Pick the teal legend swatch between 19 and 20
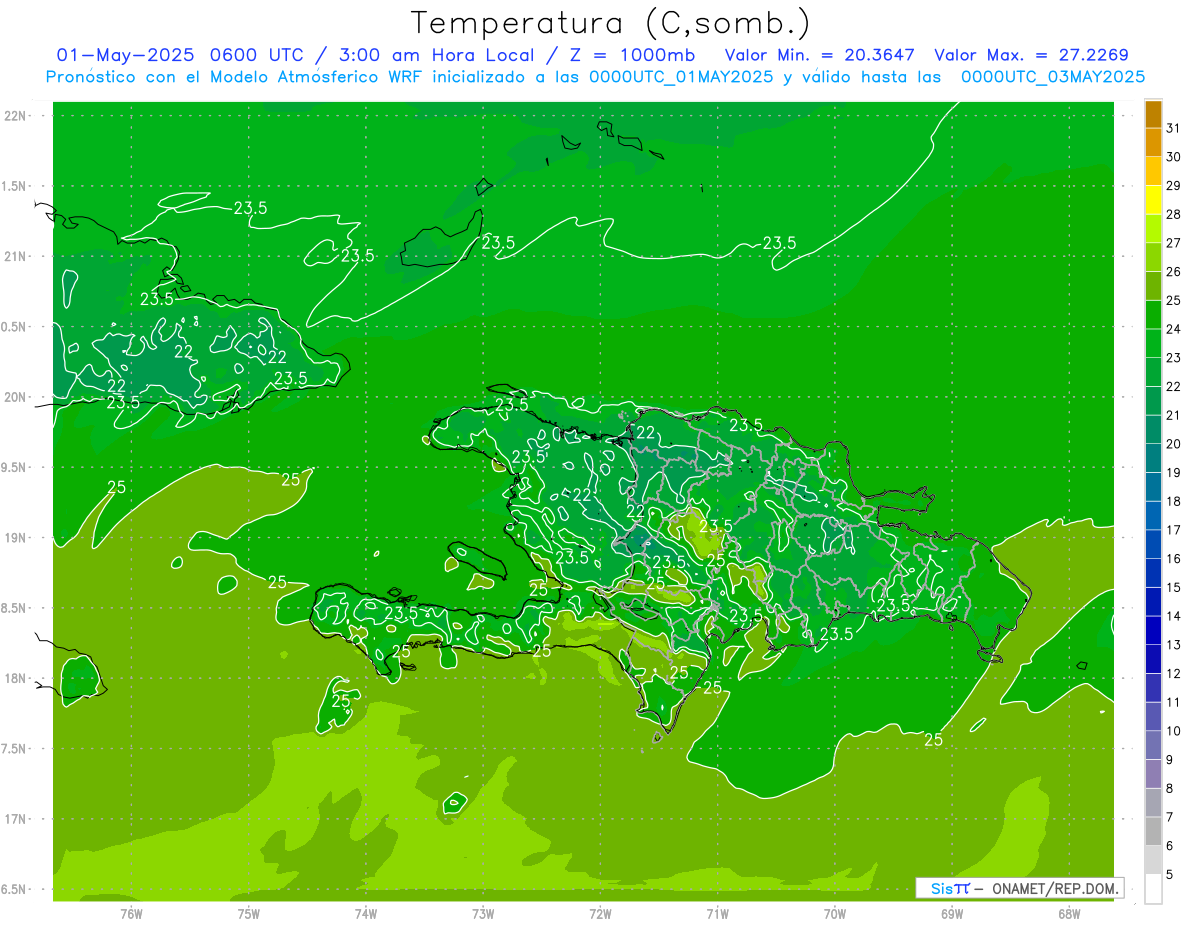The image size is (1200, 927). (1153, 458)
